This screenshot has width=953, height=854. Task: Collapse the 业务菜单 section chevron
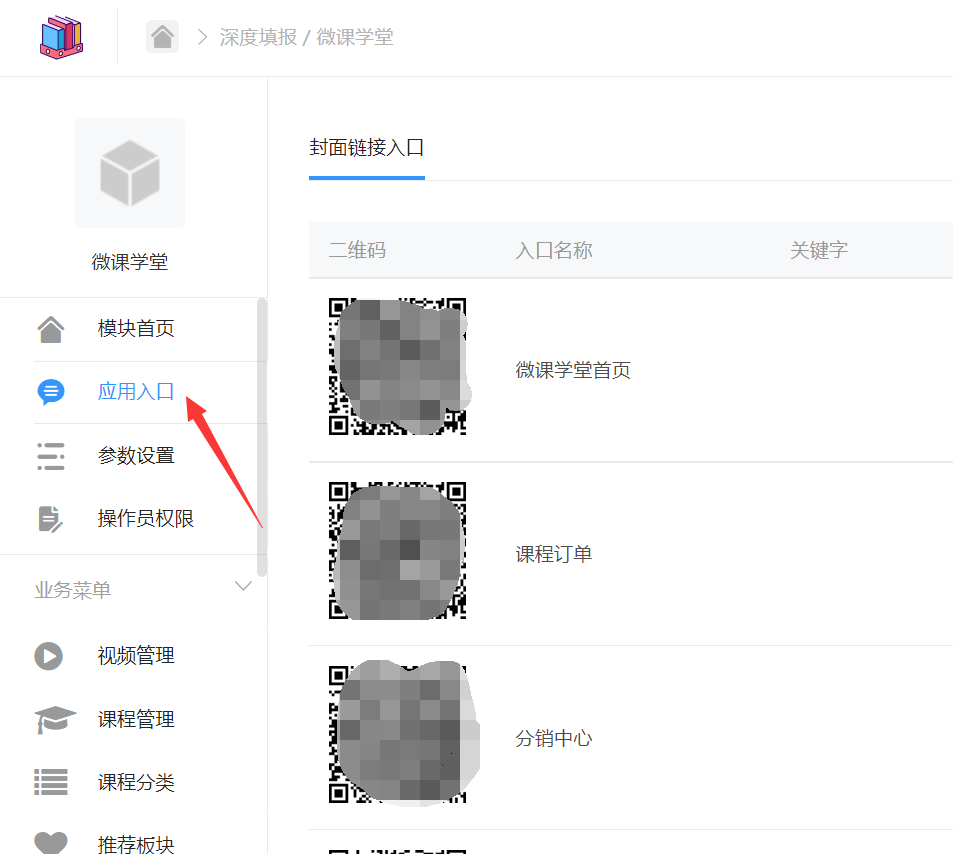pyautogui.click(x=243, y=587)
